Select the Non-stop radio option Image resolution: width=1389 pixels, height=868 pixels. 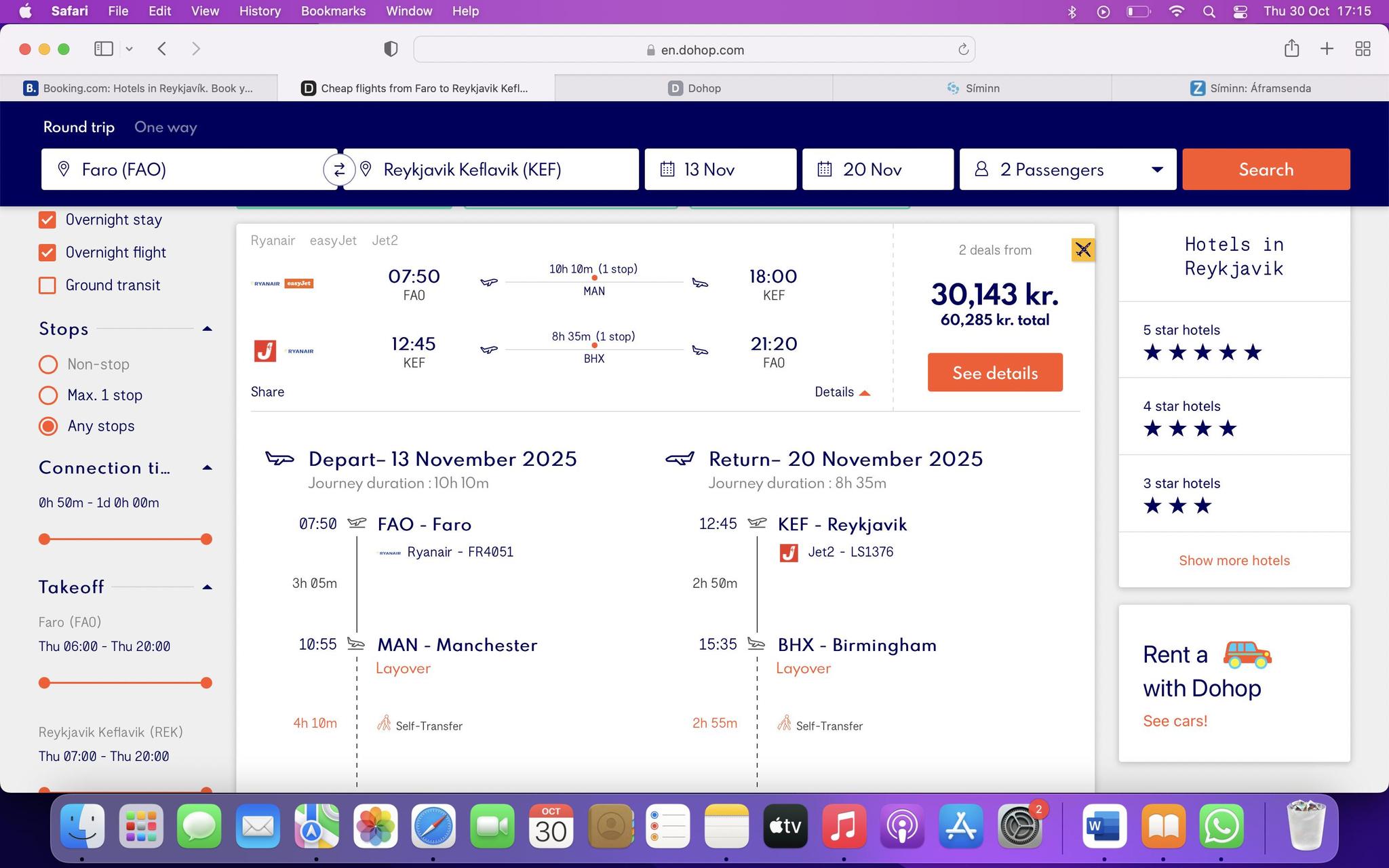[x=48, y=364]
